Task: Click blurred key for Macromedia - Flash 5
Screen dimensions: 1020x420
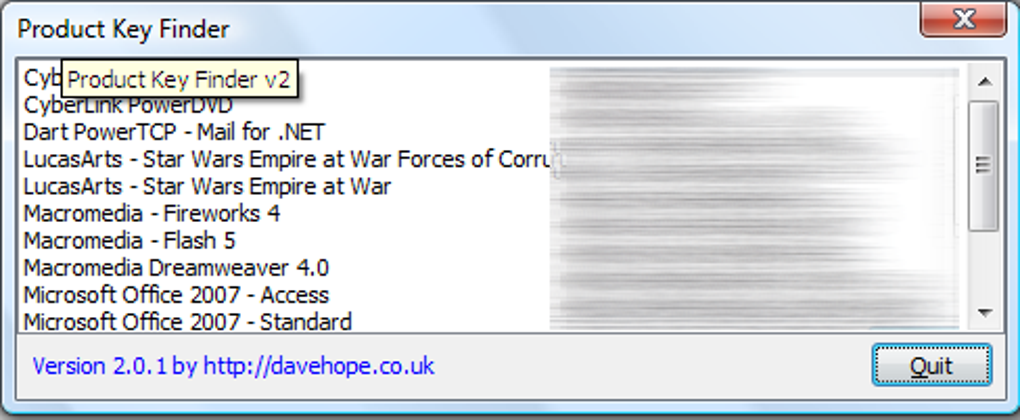Action: (x=755, y=241)
